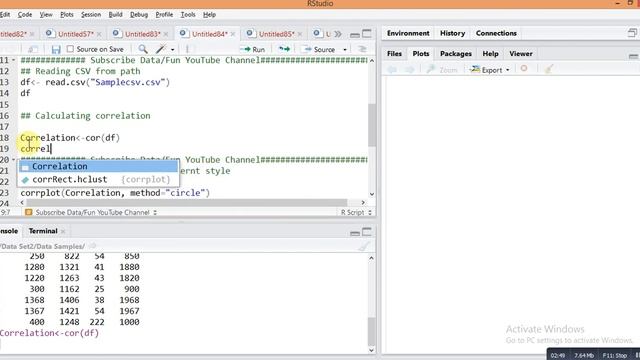Maximize the source editor pane
Screen dimensions: 640x360
click(367, 34)
